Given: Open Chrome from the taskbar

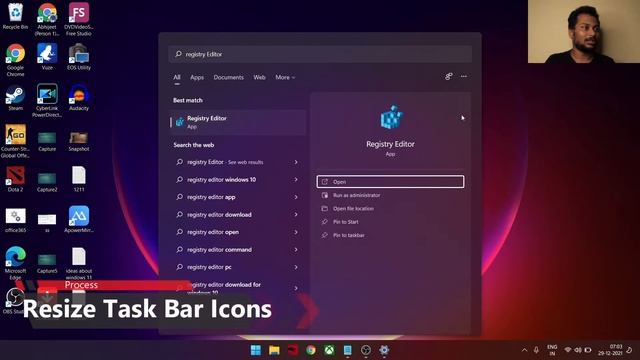Looking at the screenshot, I should coord(311,350).
